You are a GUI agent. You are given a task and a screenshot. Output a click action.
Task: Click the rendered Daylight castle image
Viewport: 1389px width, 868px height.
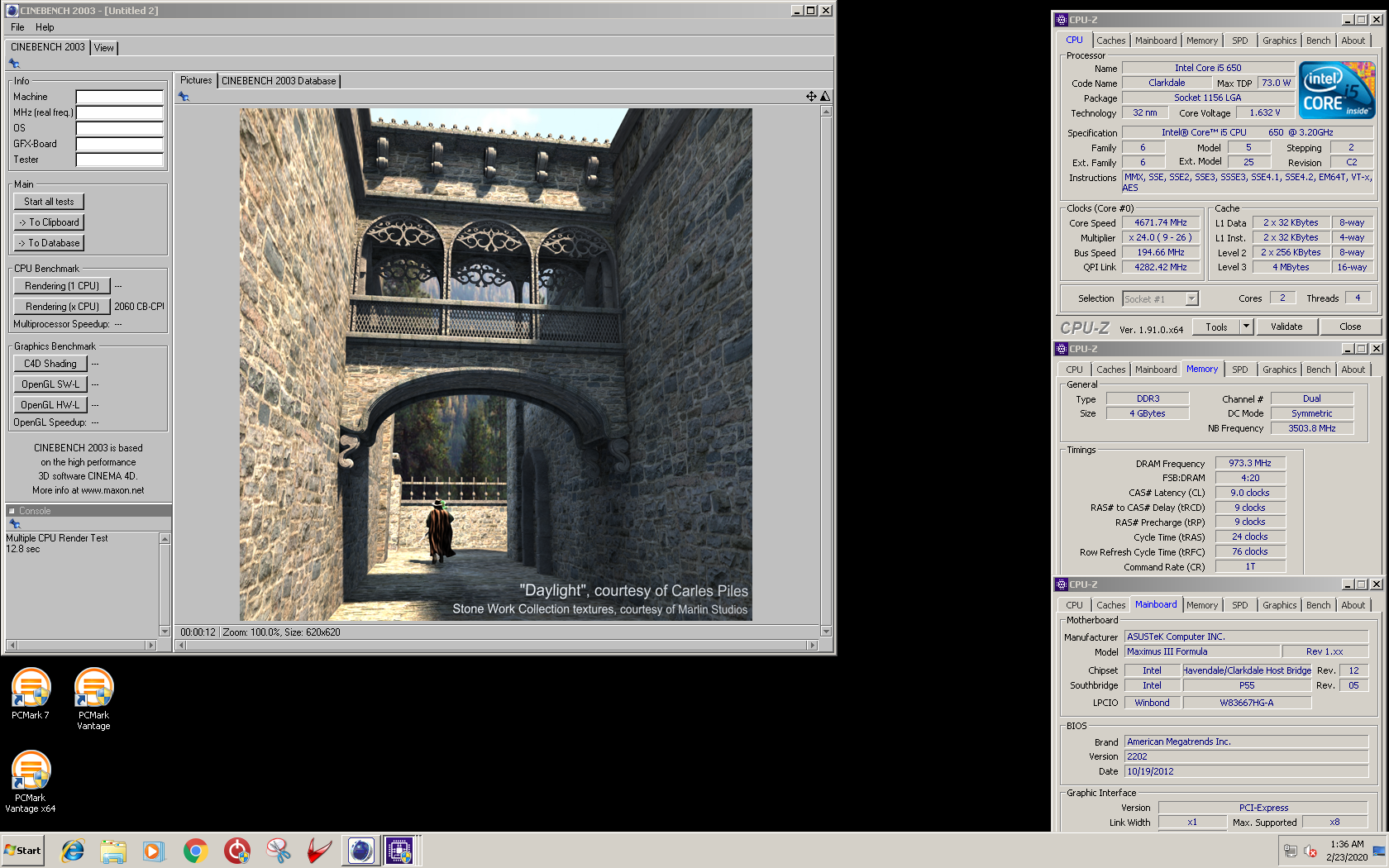tap(496, 365)
